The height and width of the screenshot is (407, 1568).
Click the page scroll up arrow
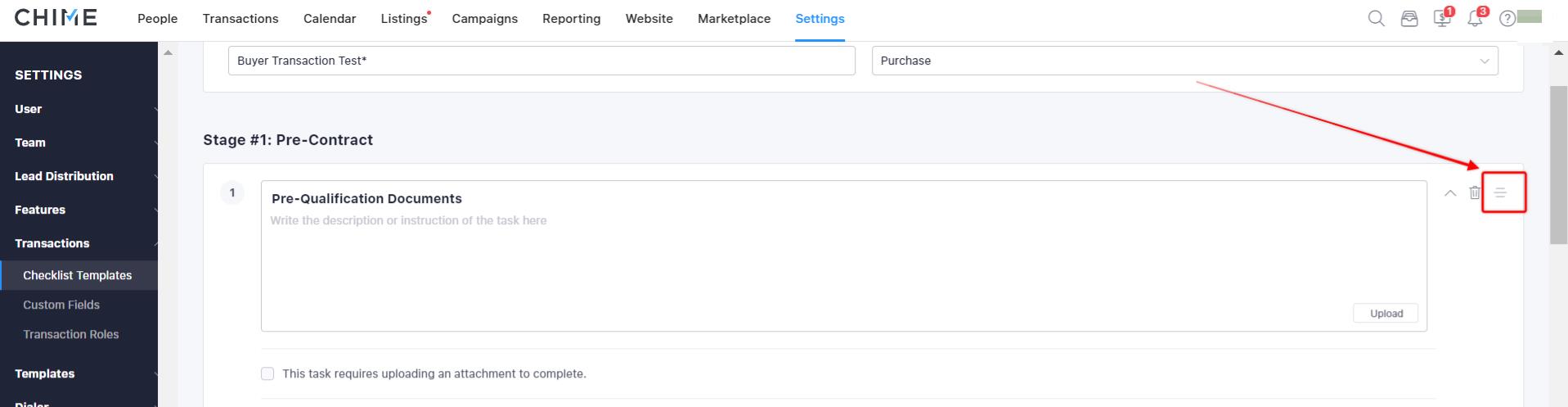pos(1558,52)
